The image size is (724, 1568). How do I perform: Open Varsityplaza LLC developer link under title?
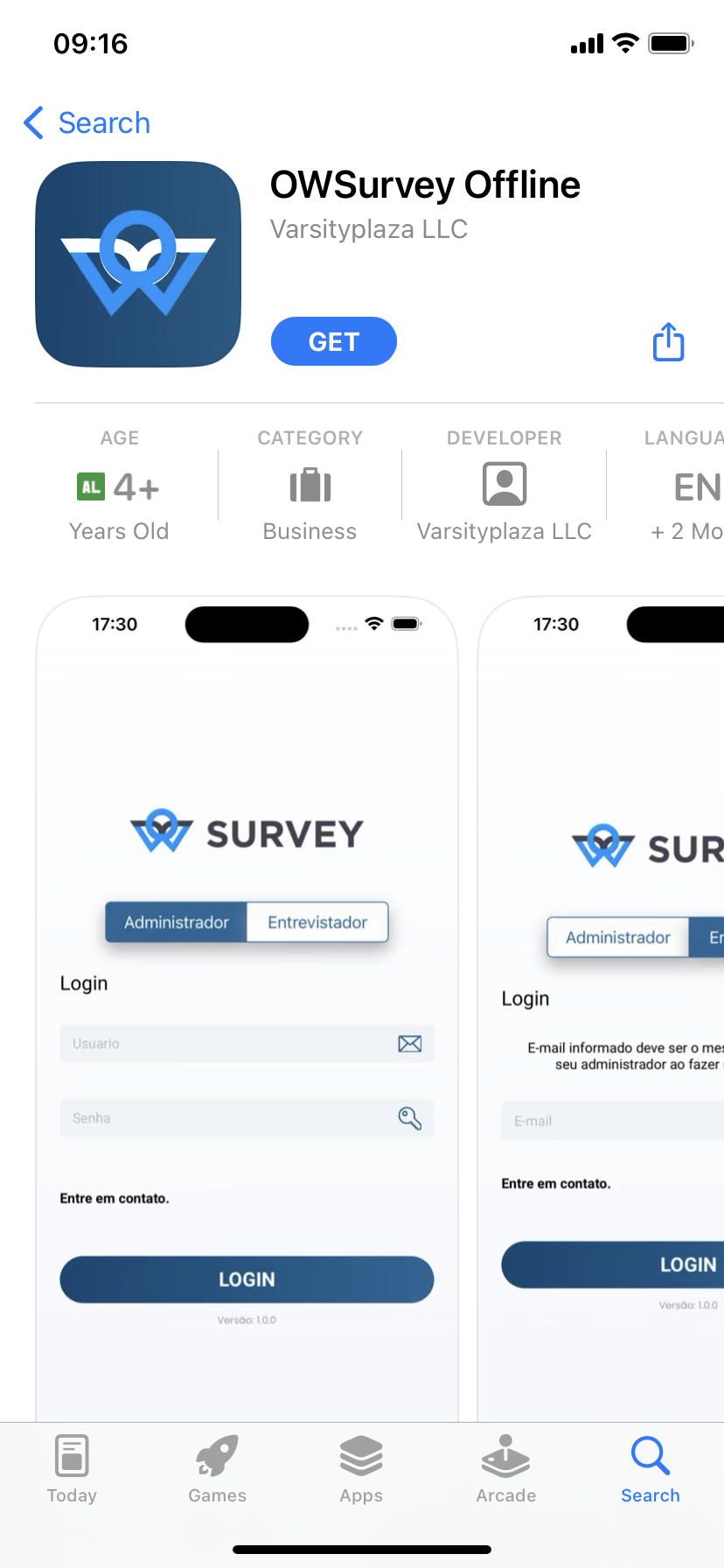click(369, 229)
